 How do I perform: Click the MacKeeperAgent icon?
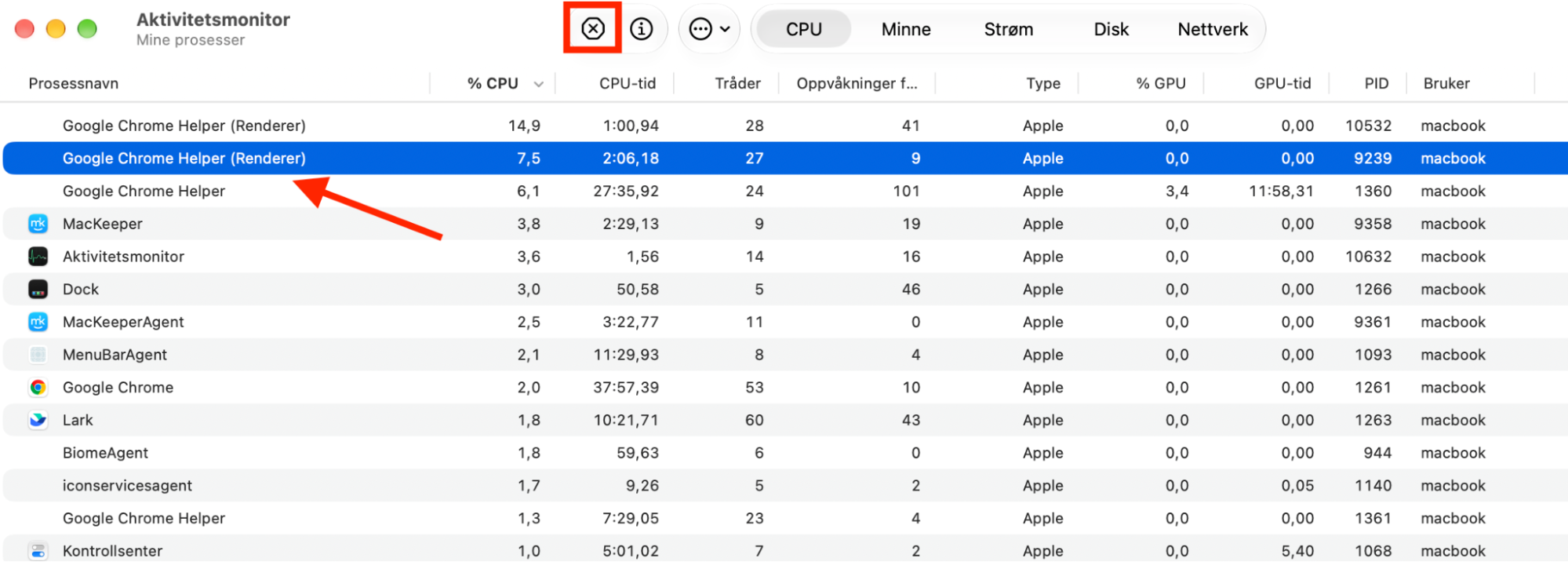(x=38, y=322)
